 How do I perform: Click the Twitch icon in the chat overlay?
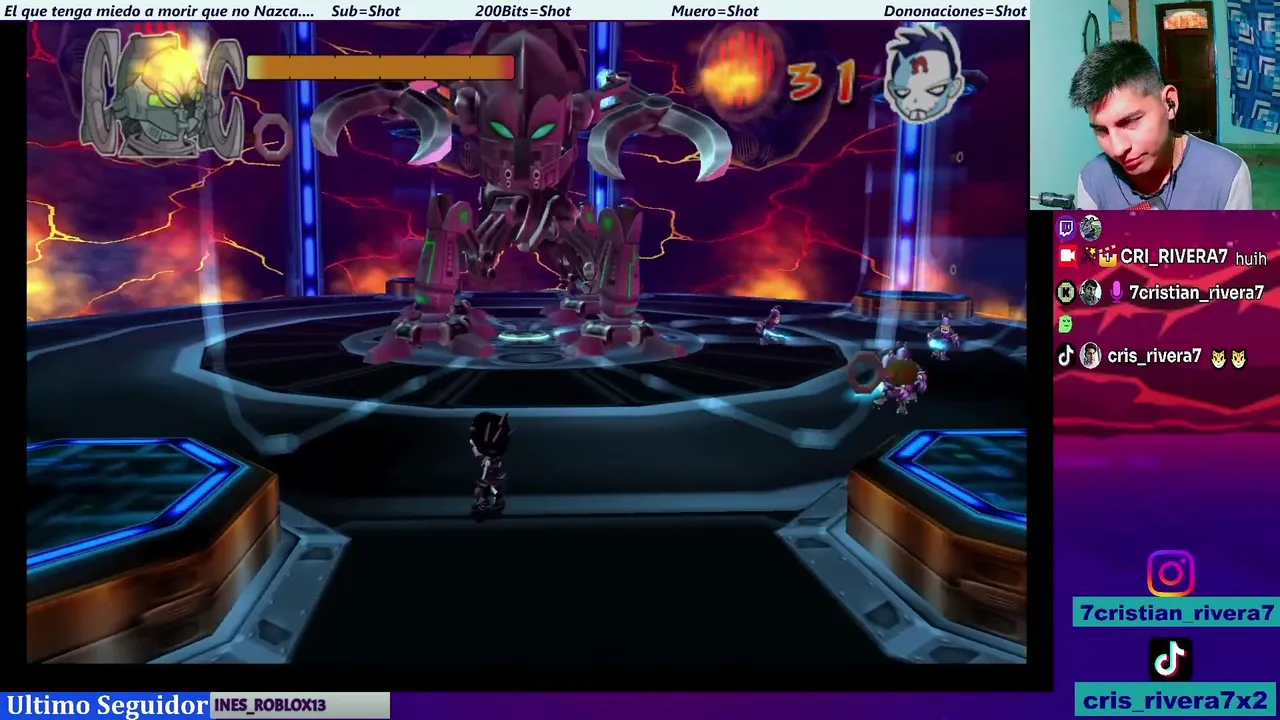[x=1067, y=228]
